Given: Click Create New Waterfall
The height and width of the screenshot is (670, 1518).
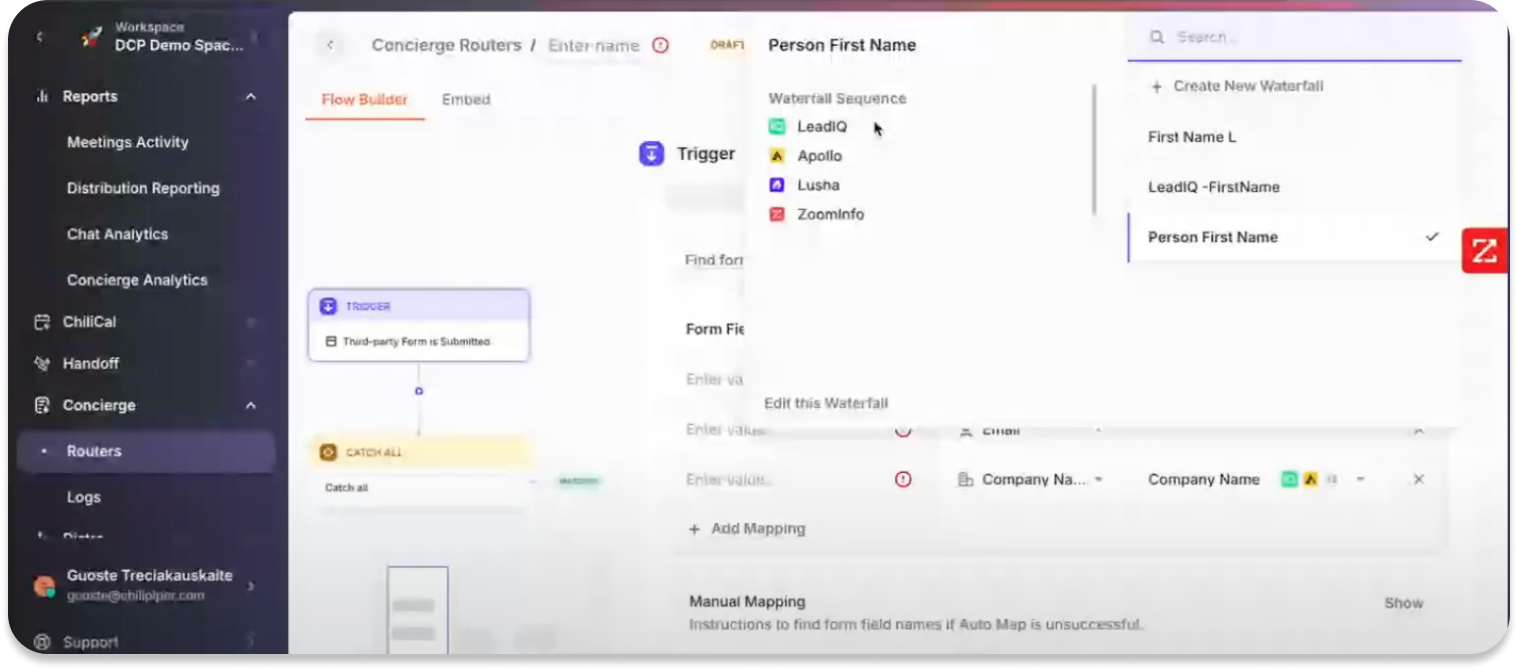Looking at the screenshot, I should (x=1237, y=87).
